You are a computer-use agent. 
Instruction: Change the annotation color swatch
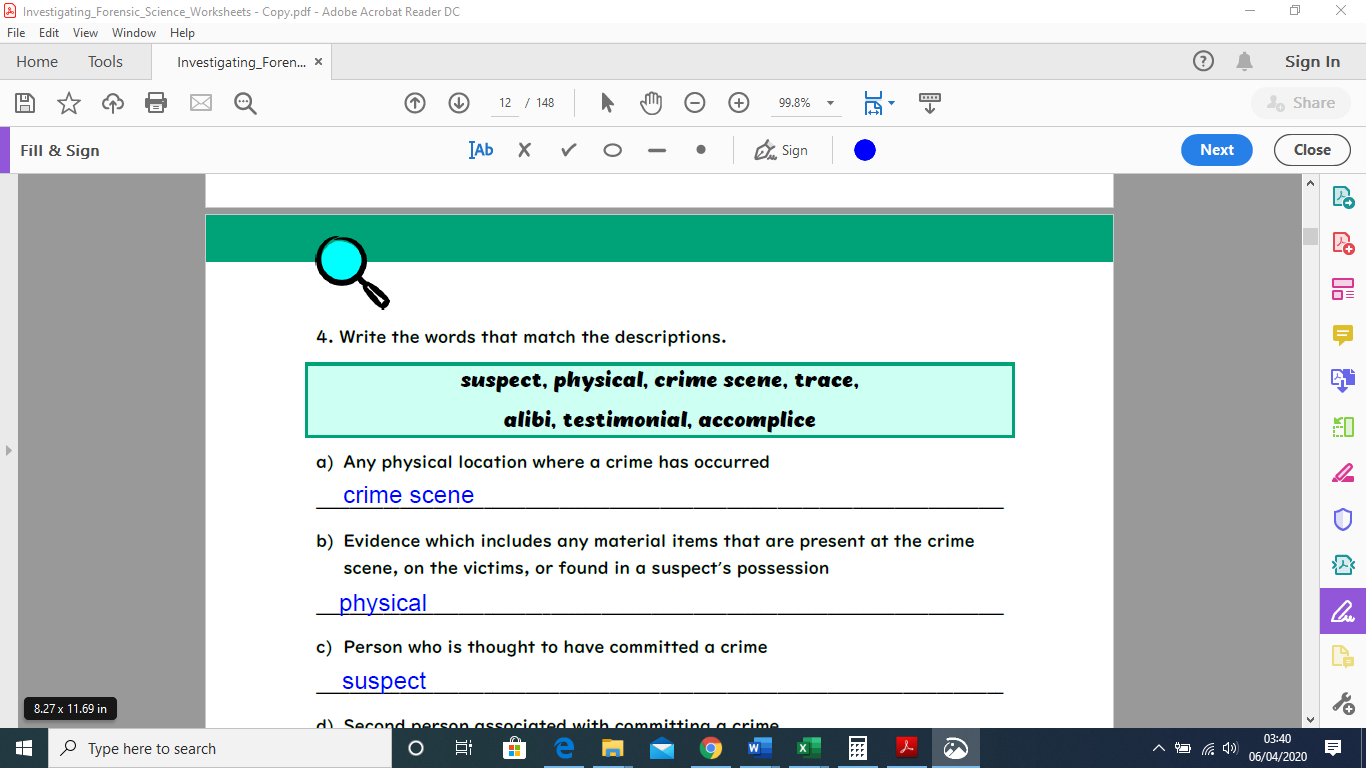tap(864, 150)
